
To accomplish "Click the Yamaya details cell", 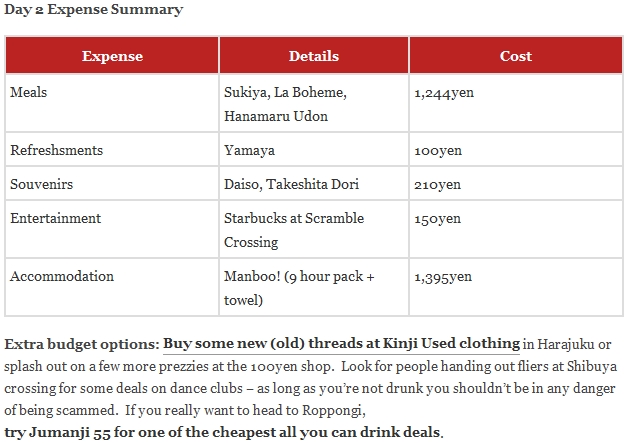I will 314,149.
